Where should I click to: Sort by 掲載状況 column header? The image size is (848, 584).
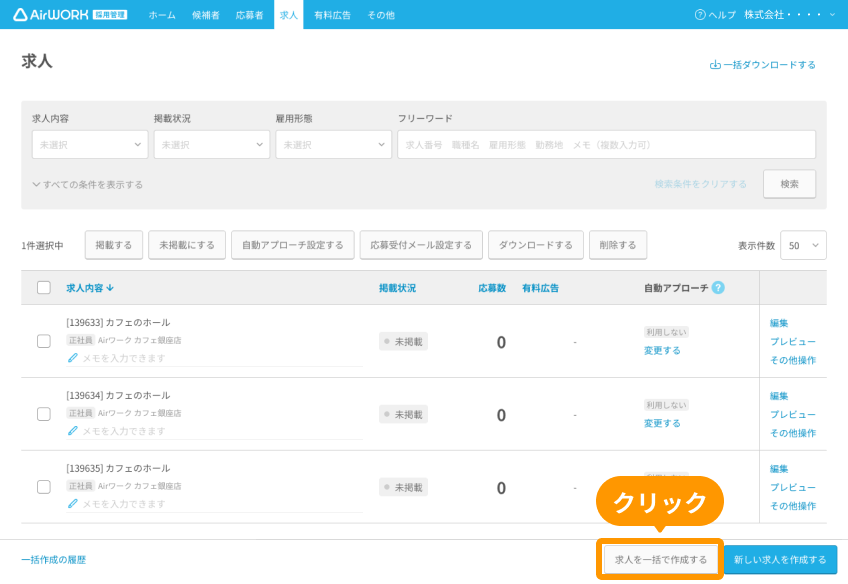pos(398,288)
